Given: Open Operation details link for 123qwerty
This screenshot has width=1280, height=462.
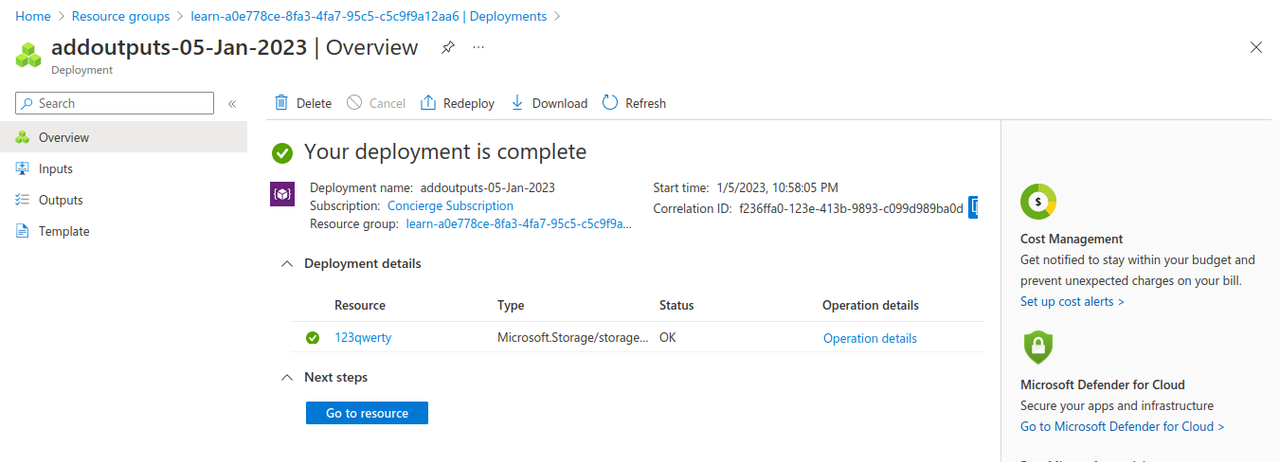Looking at the screenshot, I should tap(870, 338).
